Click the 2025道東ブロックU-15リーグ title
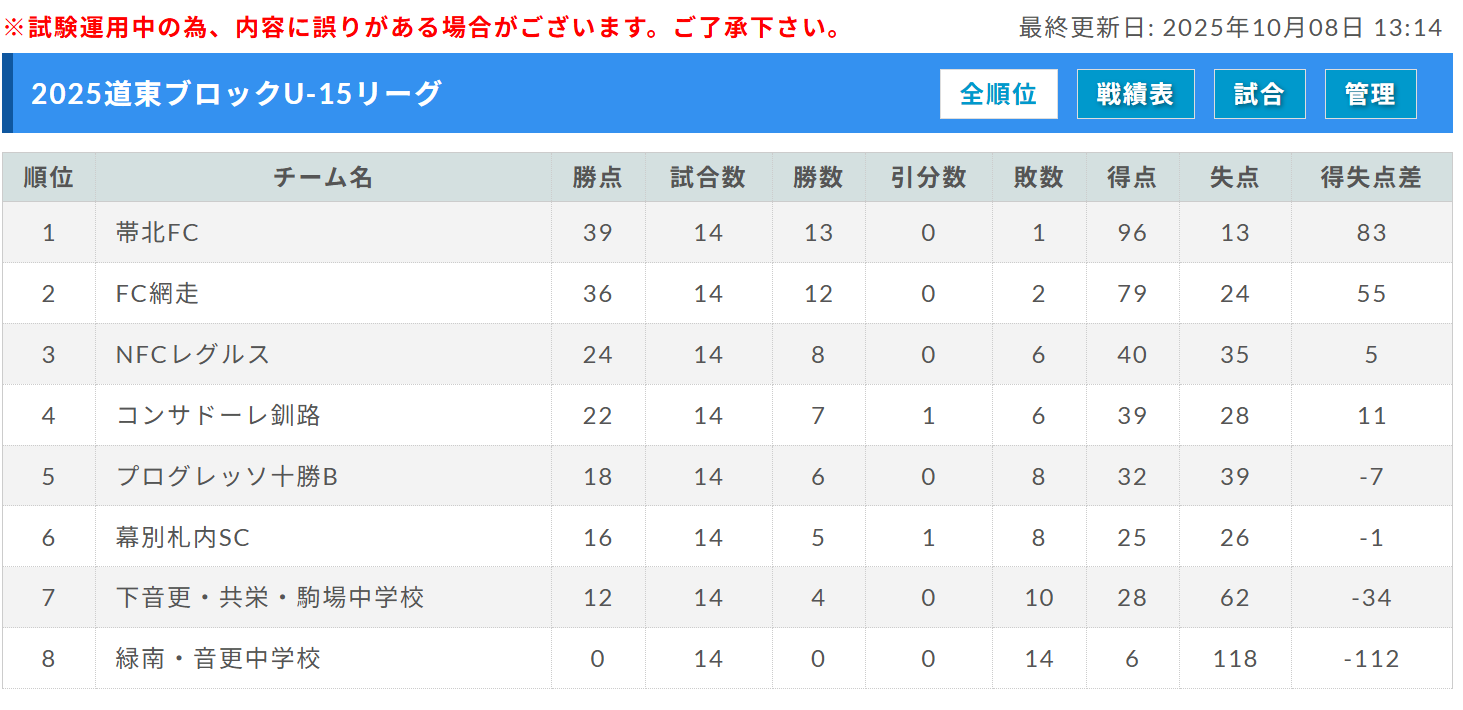This screenshot has height=710, width=1463. tap(236, 93)
